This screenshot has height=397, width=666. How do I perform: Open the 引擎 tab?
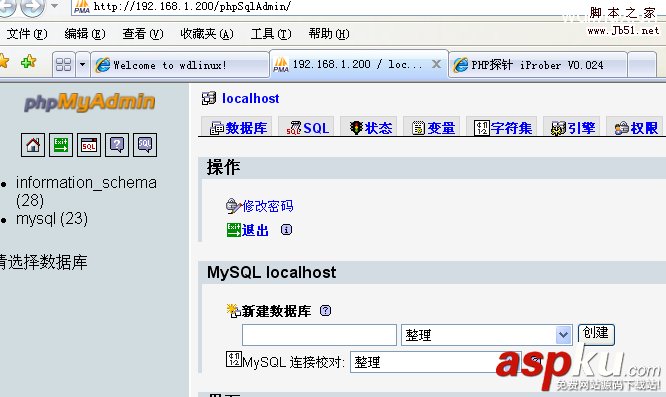[x=572, y=127]
